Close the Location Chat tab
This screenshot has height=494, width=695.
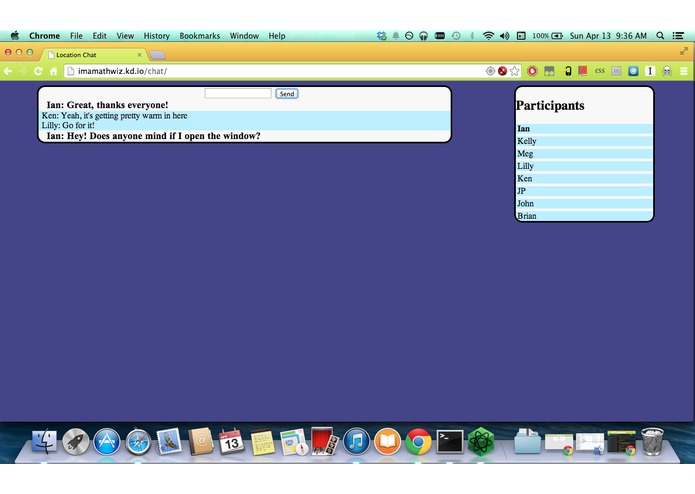pos(140,55)
